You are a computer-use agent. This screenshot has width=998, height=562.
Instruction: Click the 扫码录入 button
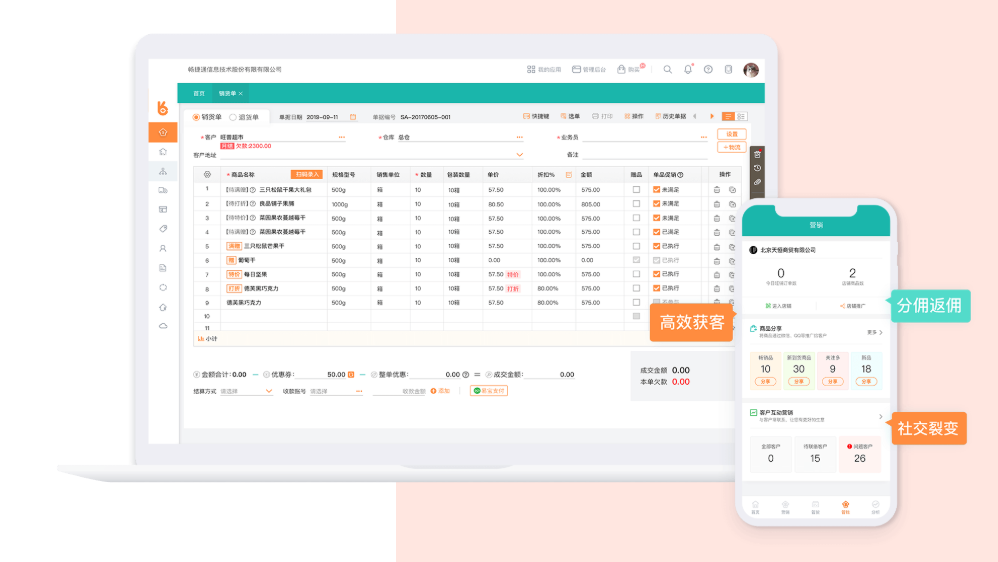(x=306, y=174)
